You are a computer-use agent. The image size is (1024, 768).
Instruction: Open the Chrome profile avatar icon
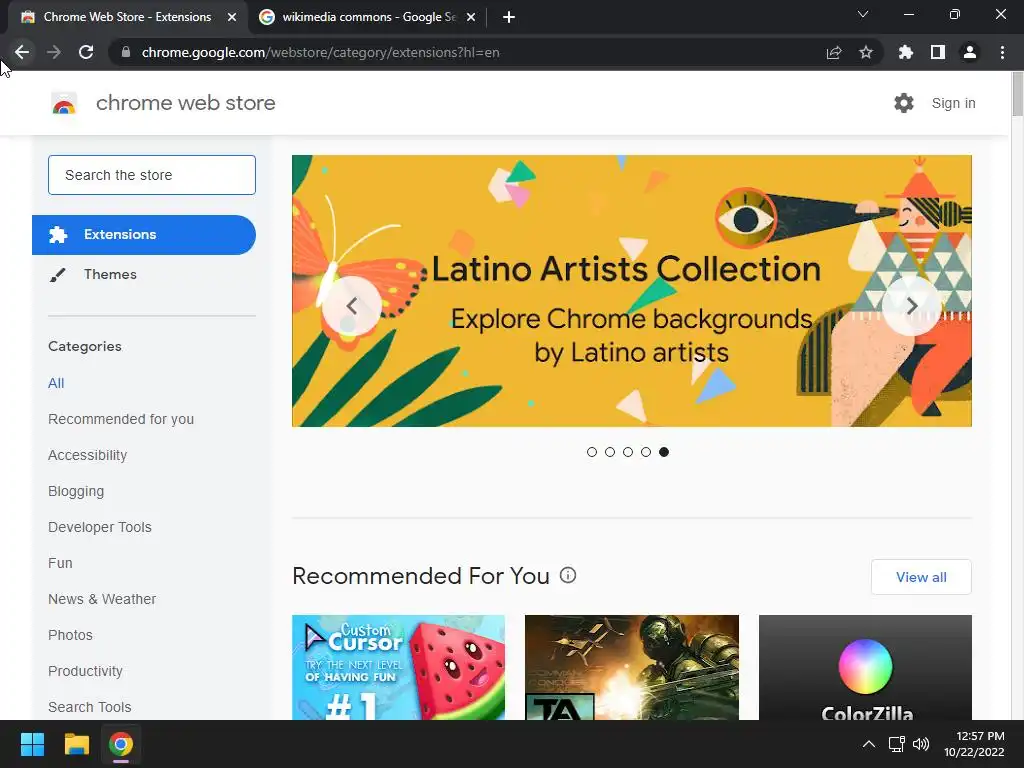(970, 52)
